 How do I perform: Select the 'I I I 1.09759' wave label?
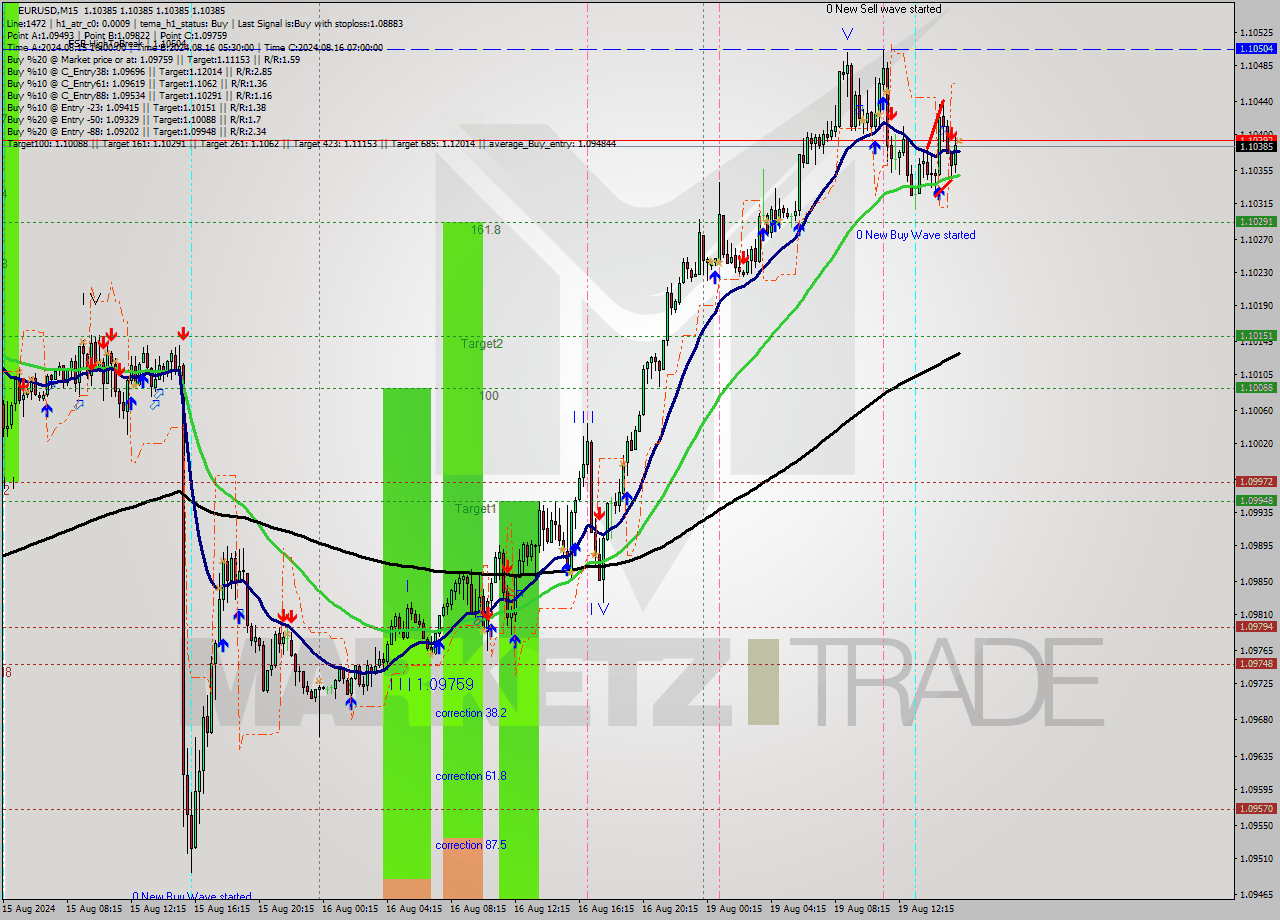pos(431,685)
